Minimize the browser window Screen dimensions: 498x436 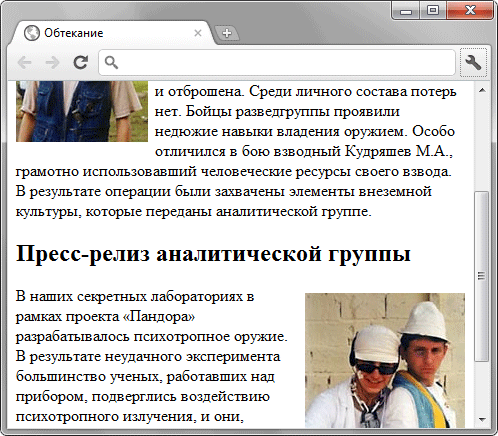point(406,11)
